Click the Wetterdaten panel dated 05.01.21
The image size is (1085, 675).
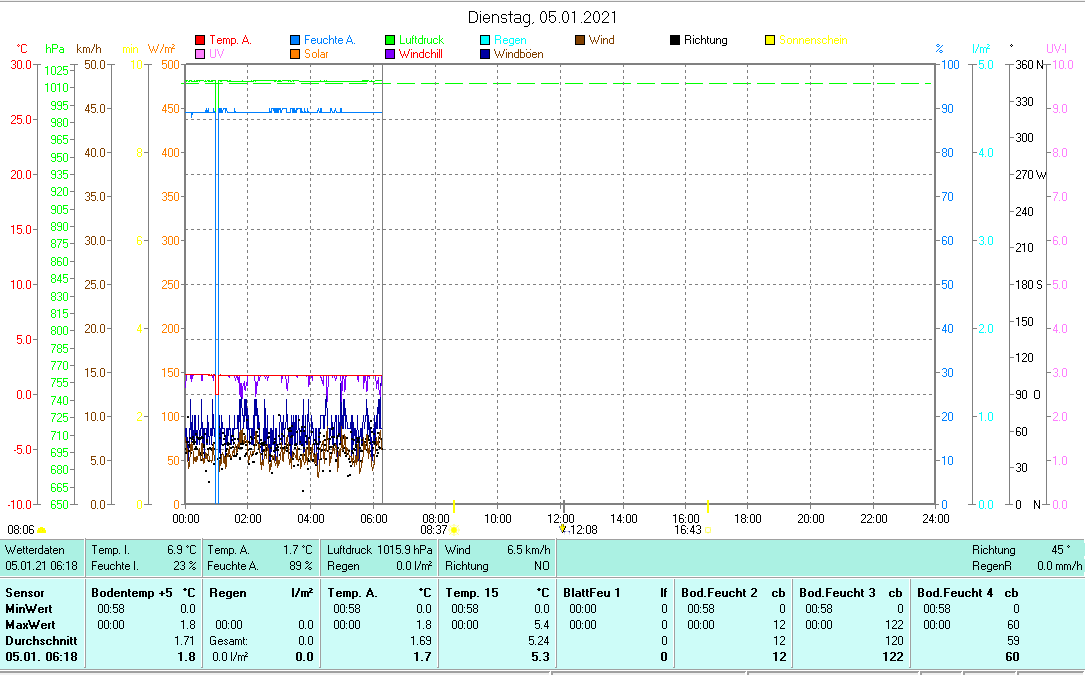point(40,556)
